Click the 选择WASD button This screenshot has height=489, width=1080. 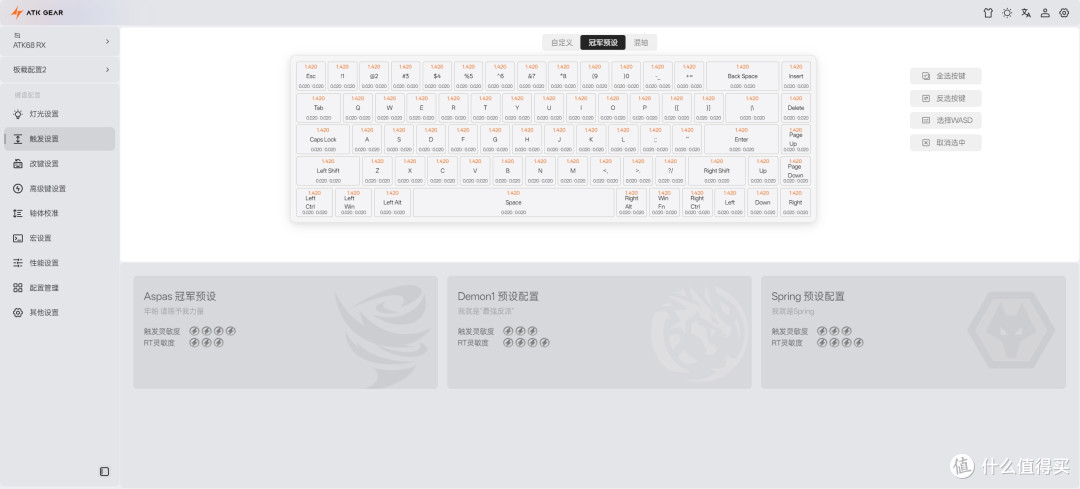pyautogui.click(x=945, y=120)
